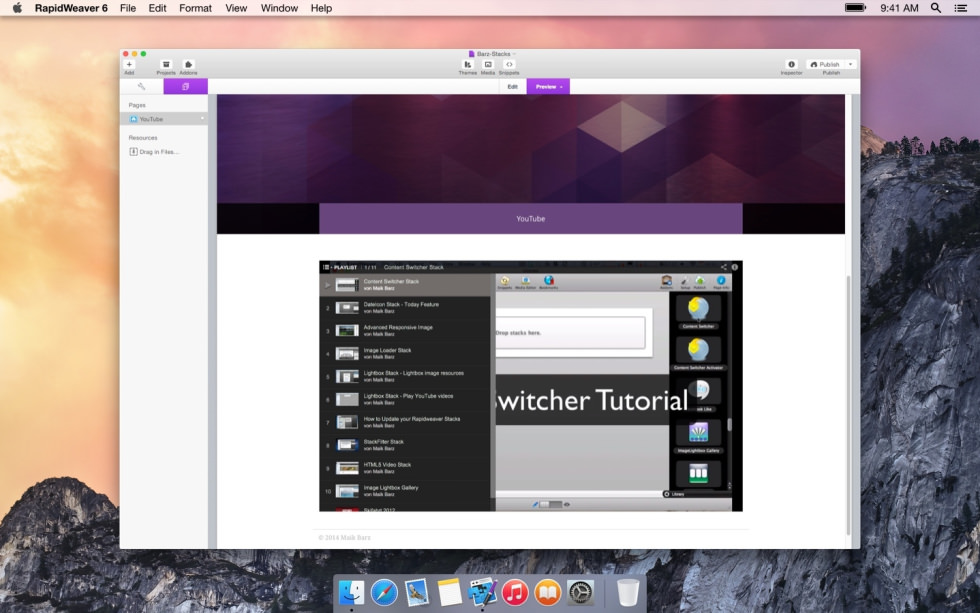Play Image Lightbox Gallery playlist item
The image size is (980, 613).
click(x=405, y=491)
